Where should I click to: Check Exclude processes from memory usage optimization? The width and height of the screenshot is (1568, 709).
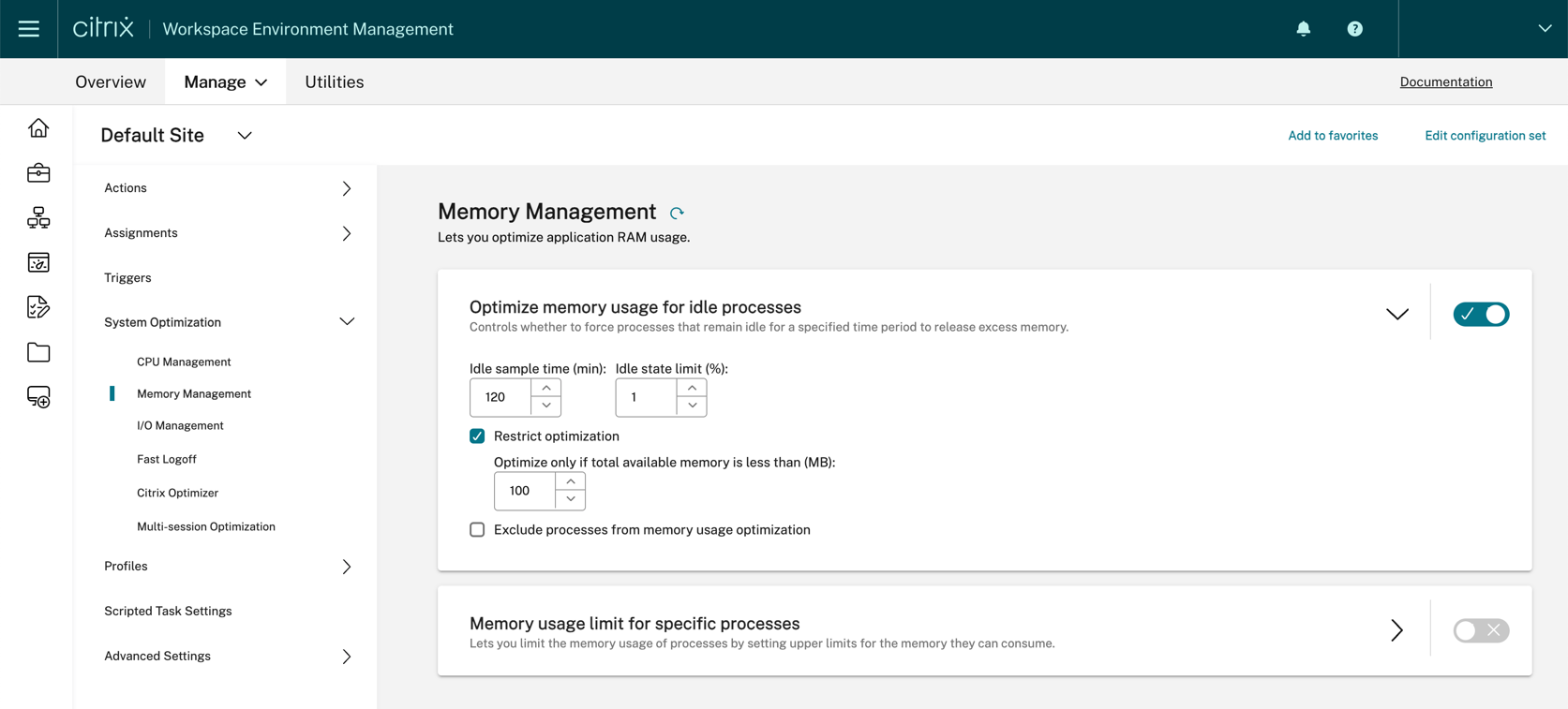(x=477, y=530)
